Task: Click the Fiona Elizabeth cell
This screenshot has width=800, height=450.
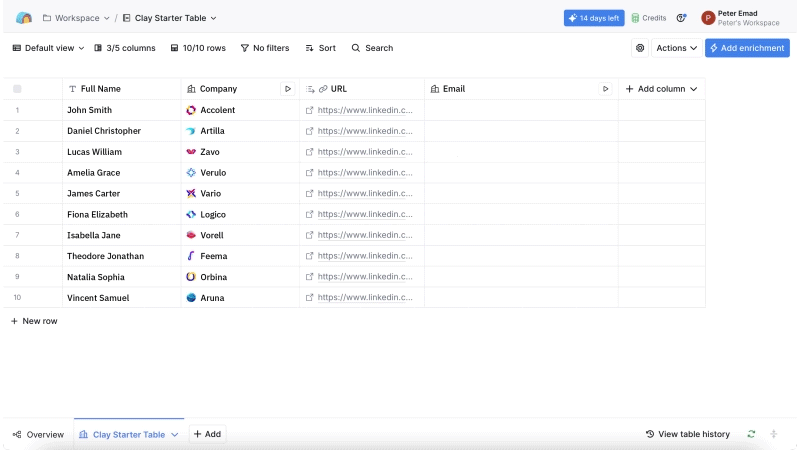Action: (x=121, y=214)
